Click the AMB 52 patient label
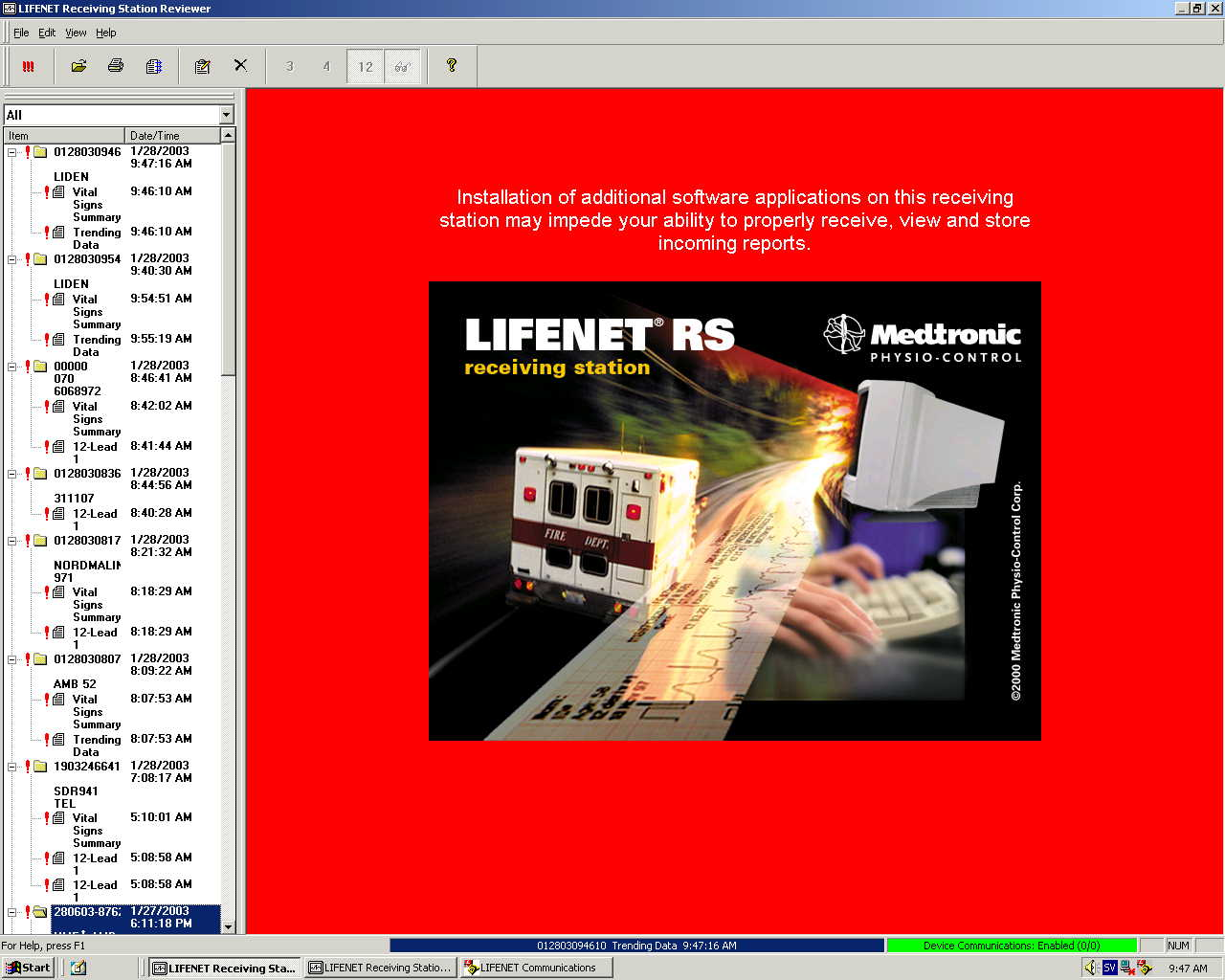 pos(75,684)
